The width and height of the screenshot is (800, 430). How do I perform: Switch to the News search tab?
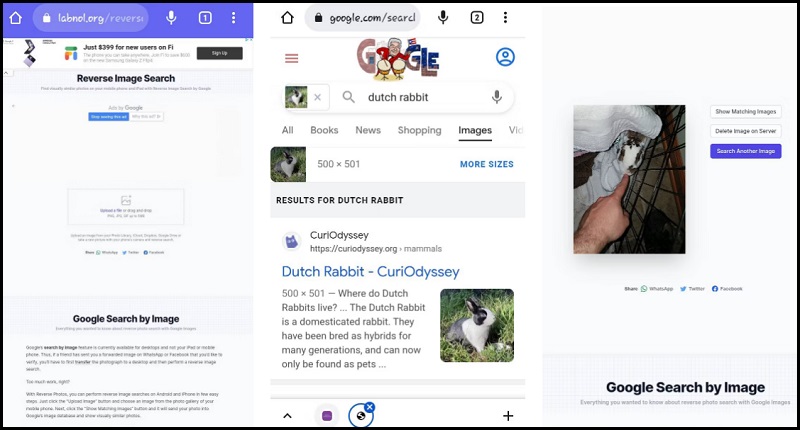pyautogui.click(x=368, y=130)
